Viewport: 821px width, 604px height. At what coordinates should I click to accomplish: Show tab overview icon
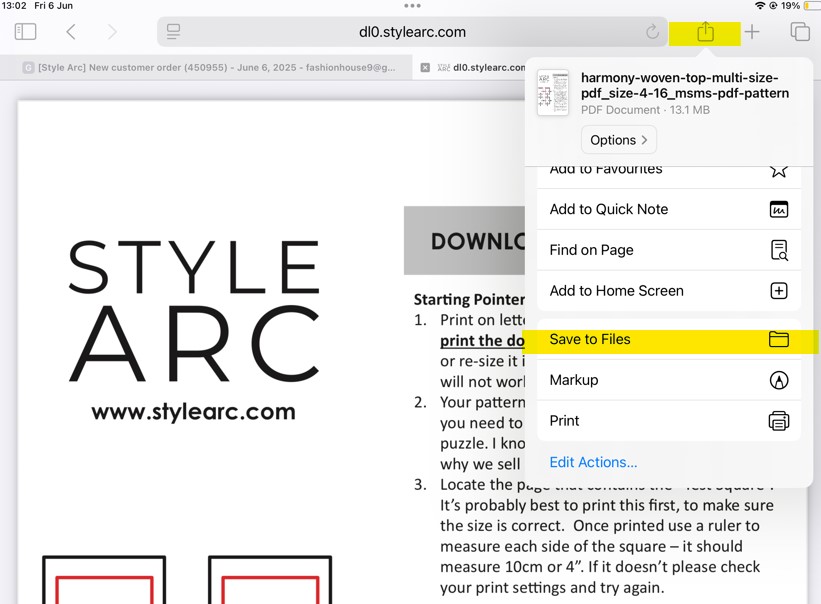(800, 32)
